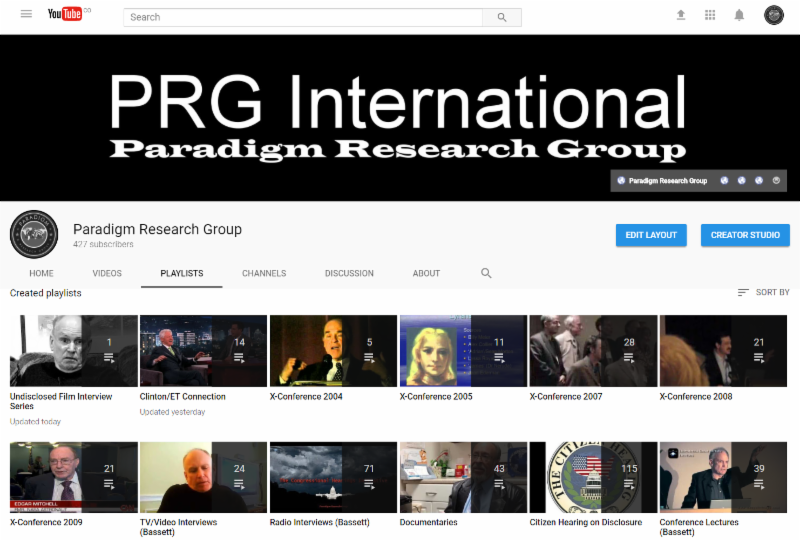Search this channel with magnifier icon

click(486, 274)
